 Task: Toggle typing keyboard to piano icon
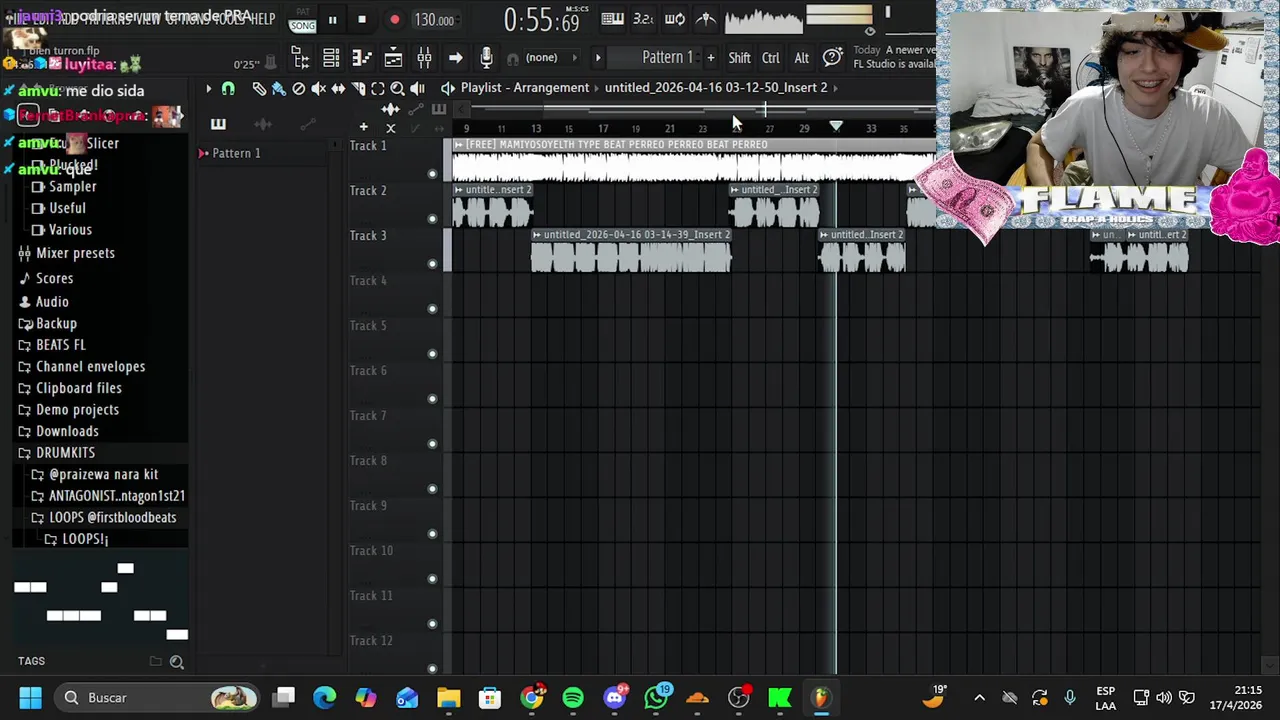pyautogui.click(x=613, y=19)
